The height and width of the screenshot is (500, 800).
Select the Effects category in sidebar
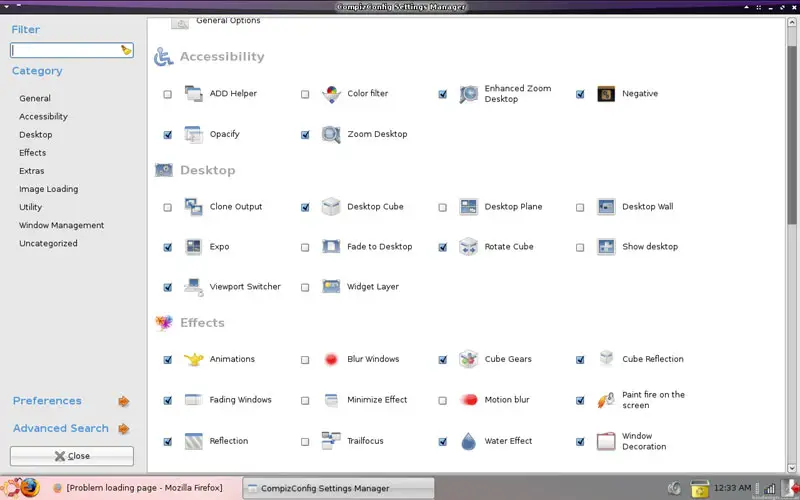click(33, 153)
